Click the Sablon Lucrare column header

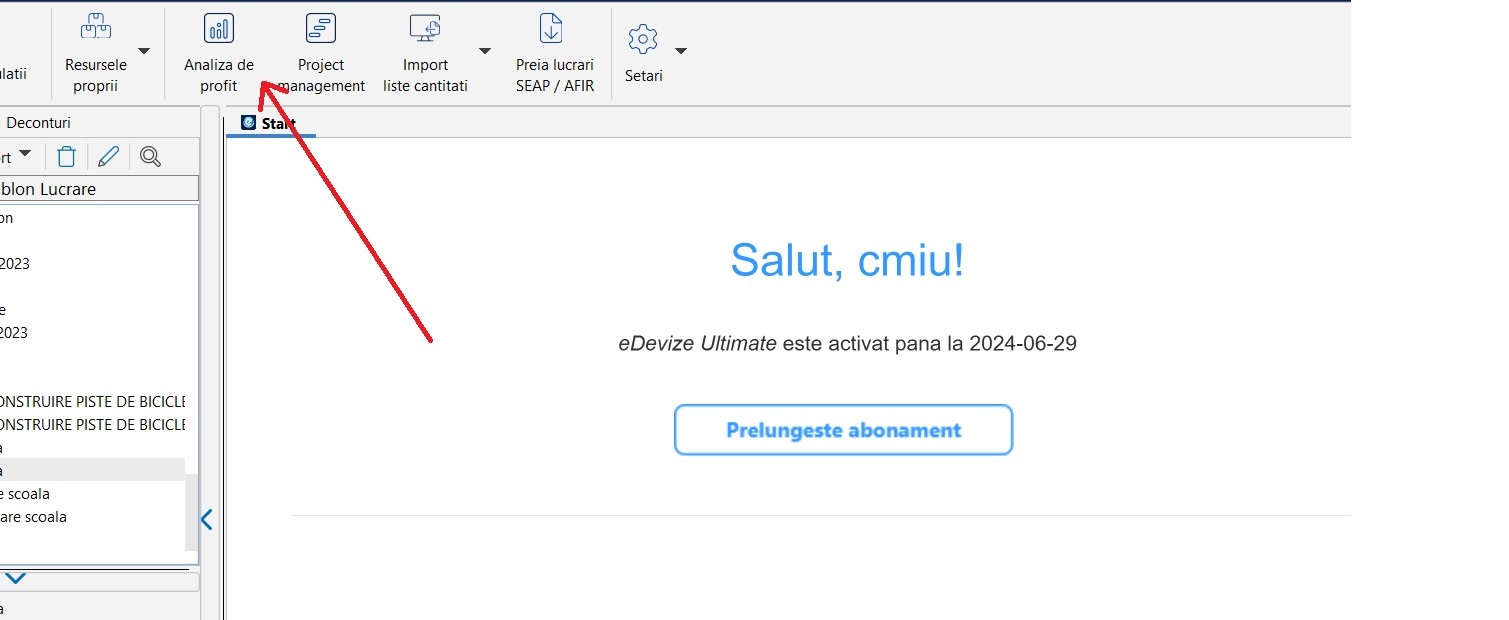coord(99,189)
